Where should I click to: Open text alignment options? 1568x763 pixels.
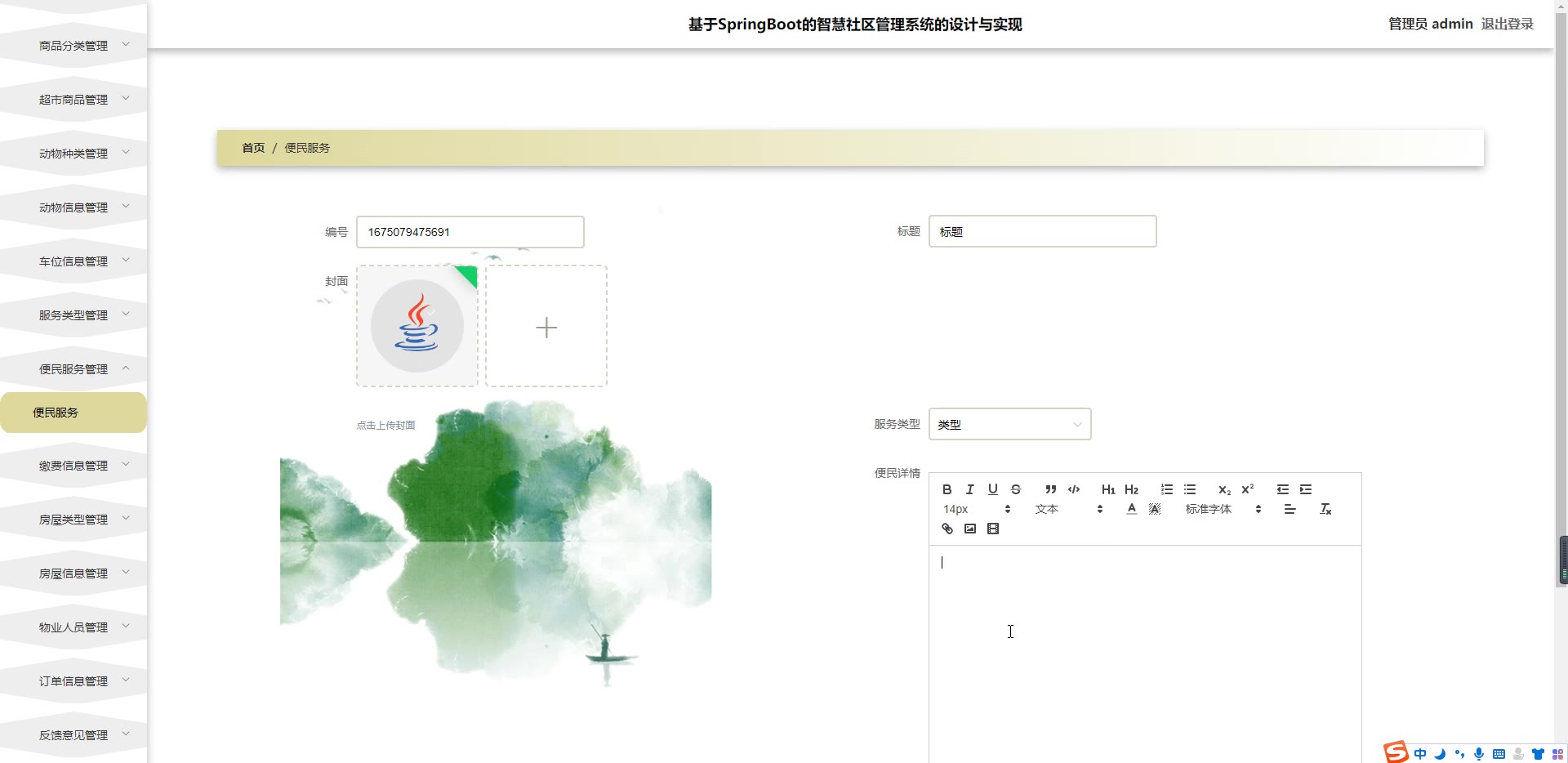click(x=1290, y=509)
